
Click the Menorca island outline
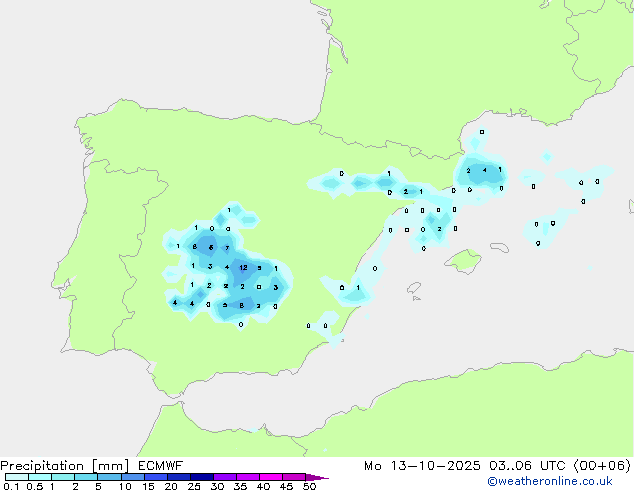pos(499,247)
